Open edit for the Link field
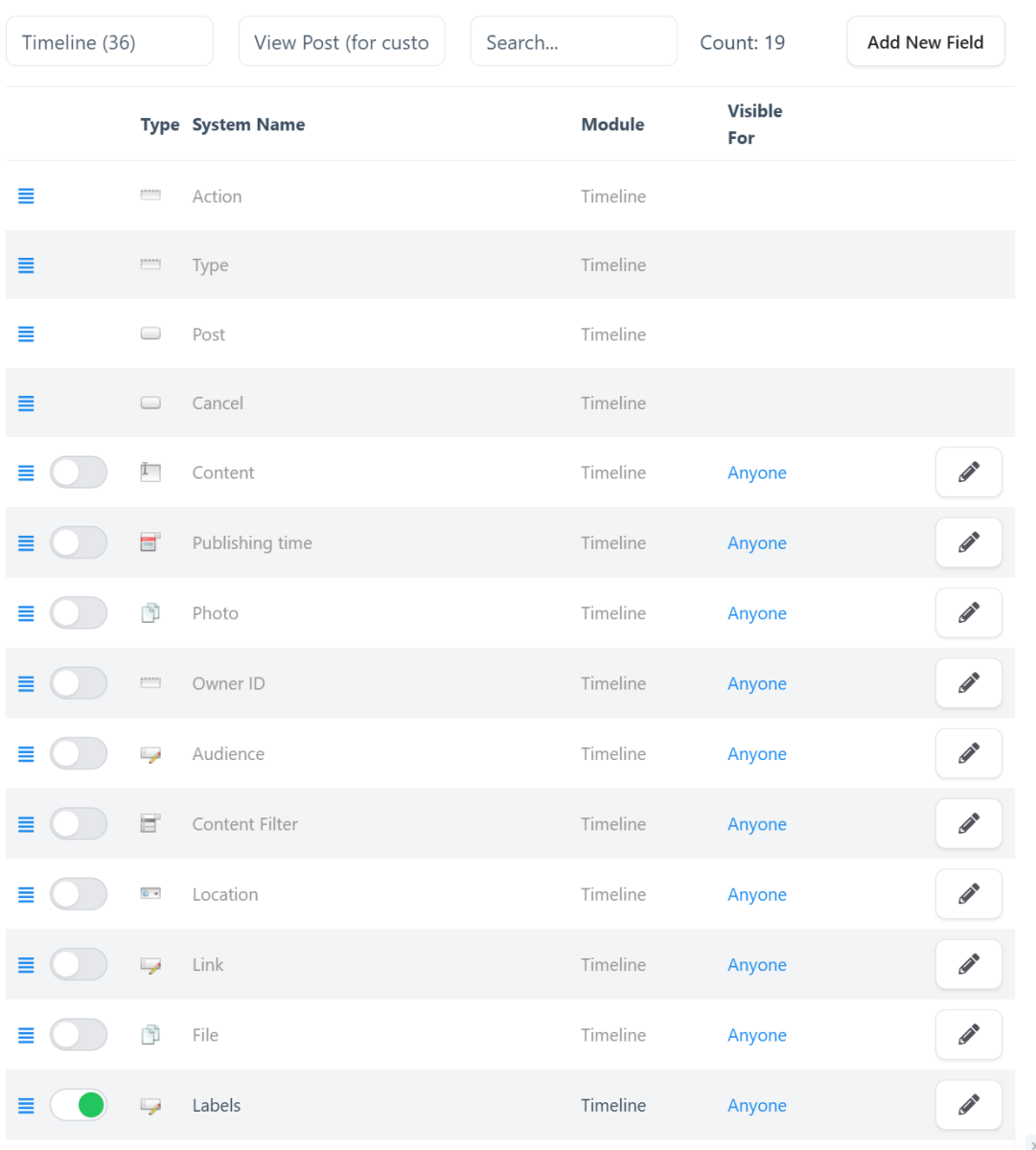 point(968,965)
